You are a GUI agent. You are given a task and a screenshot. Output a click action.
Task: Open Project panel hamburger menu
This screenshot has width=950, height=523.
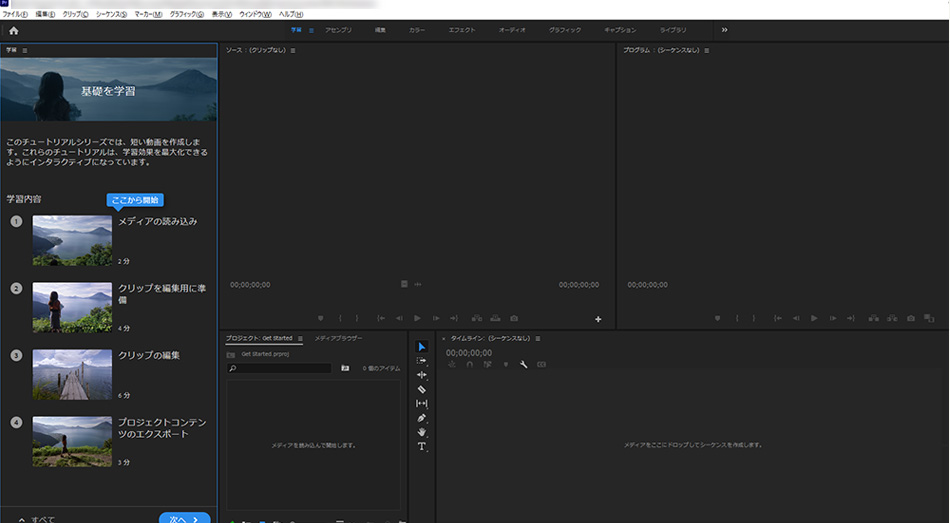click(x=302, y=338)
